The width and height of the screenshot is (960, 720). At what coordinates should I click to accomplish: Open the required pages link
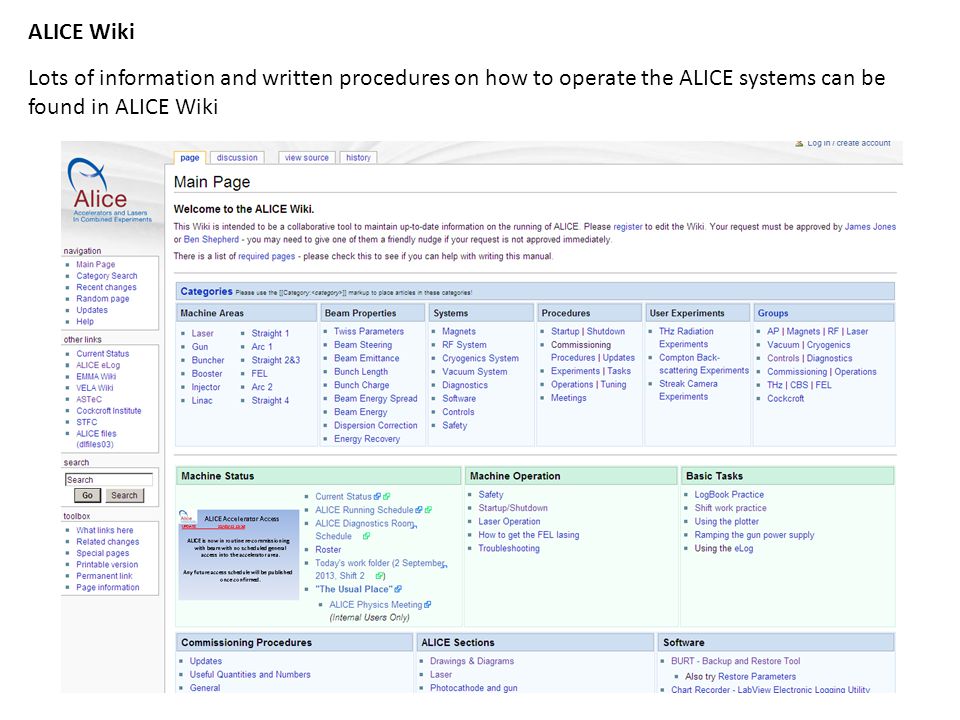(x=266, y=257)
